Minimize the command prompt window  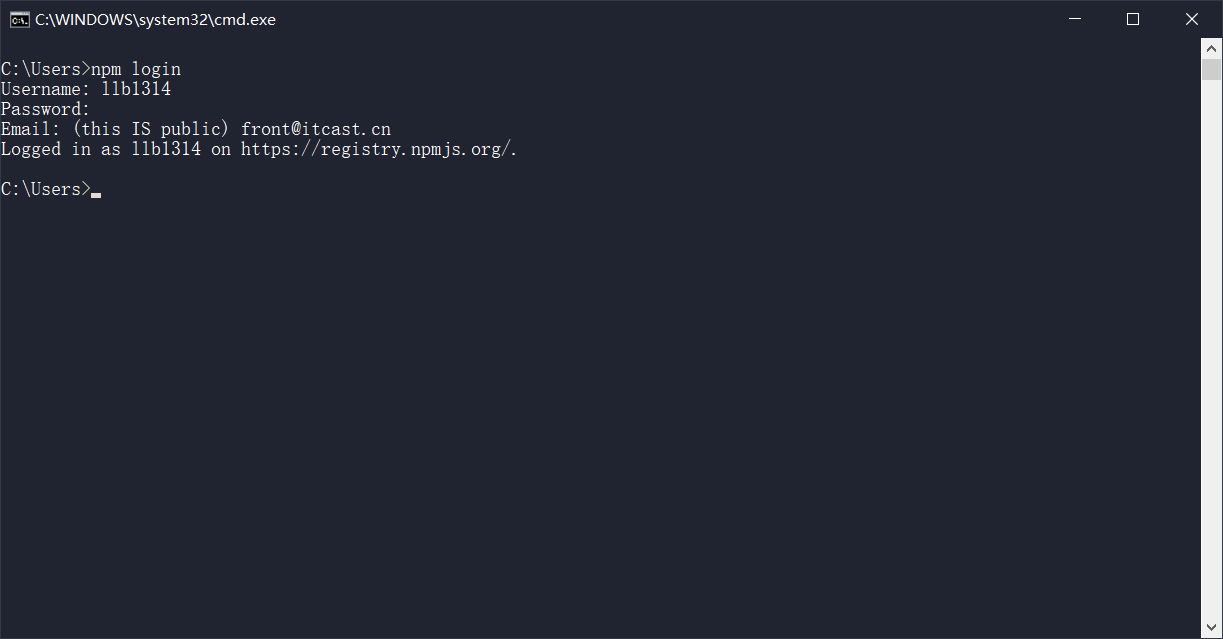pos(1075,19)
